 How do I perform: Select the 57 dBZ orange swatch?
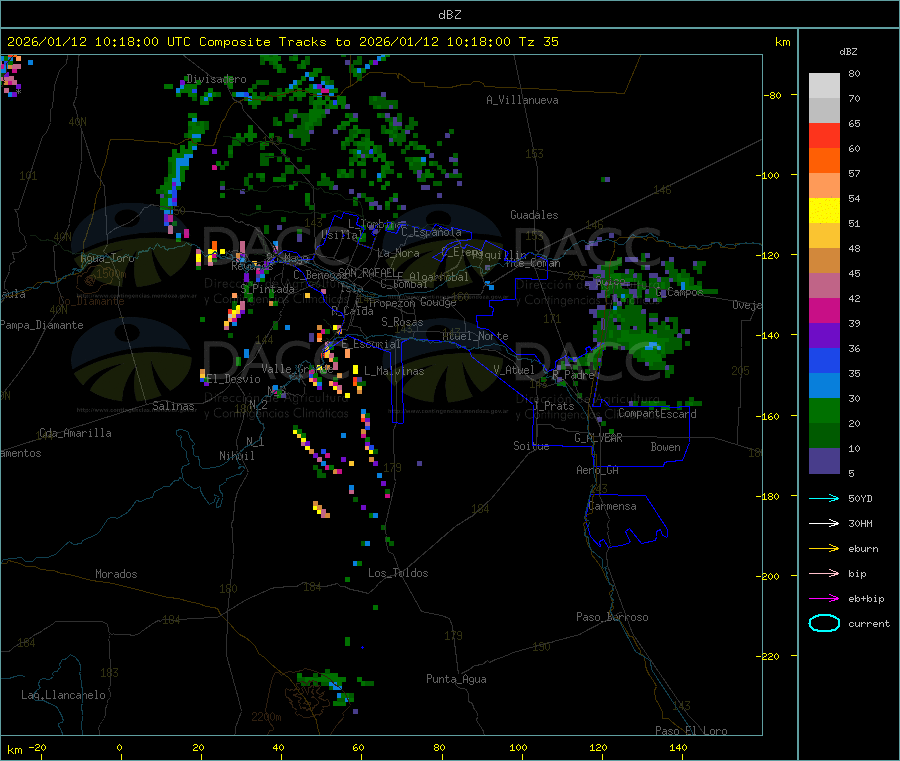point(824,161)
